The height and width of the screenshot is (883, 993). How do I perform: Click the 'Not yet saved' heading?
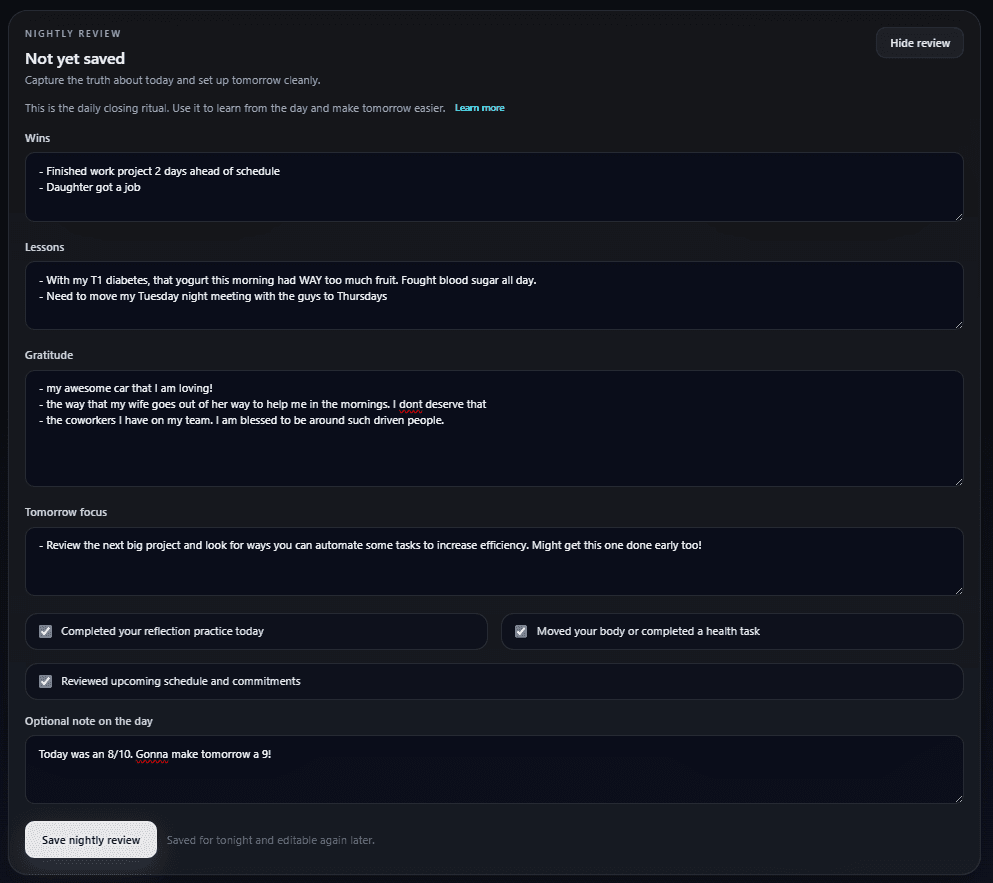click(x=74, y=58)
